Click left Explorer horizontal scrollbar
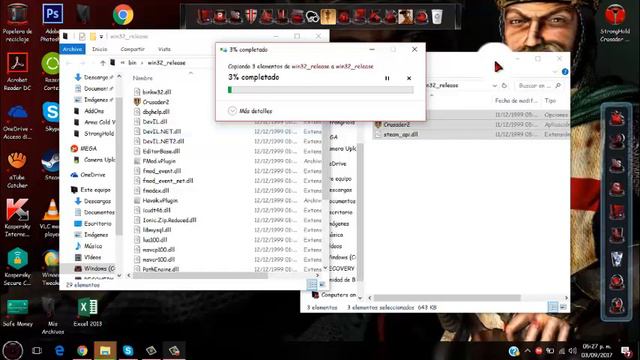Screen dimensions: 640x360 click(200, 276)
